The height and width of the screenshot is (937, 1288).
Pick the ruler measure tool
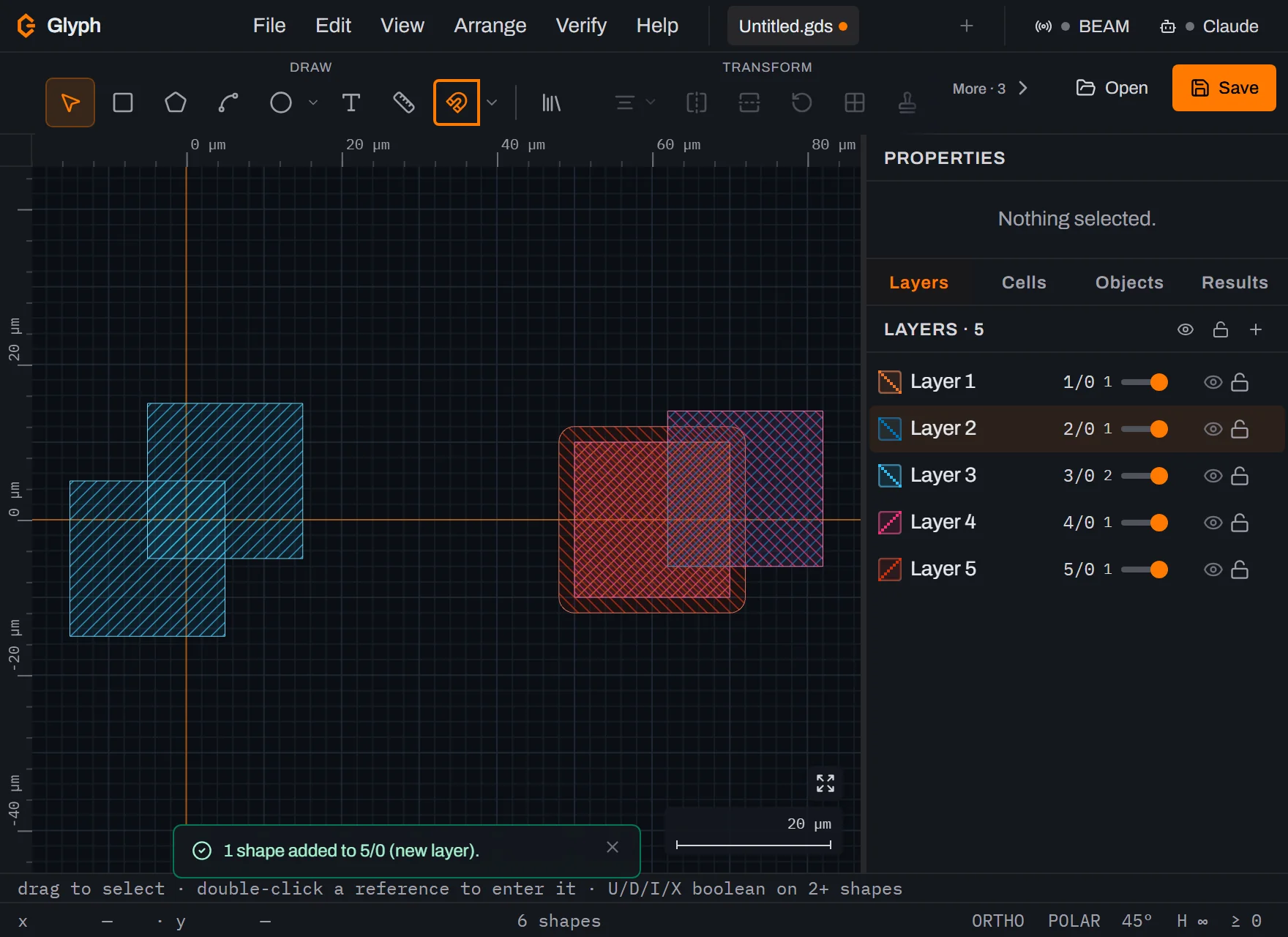(404, 102)
